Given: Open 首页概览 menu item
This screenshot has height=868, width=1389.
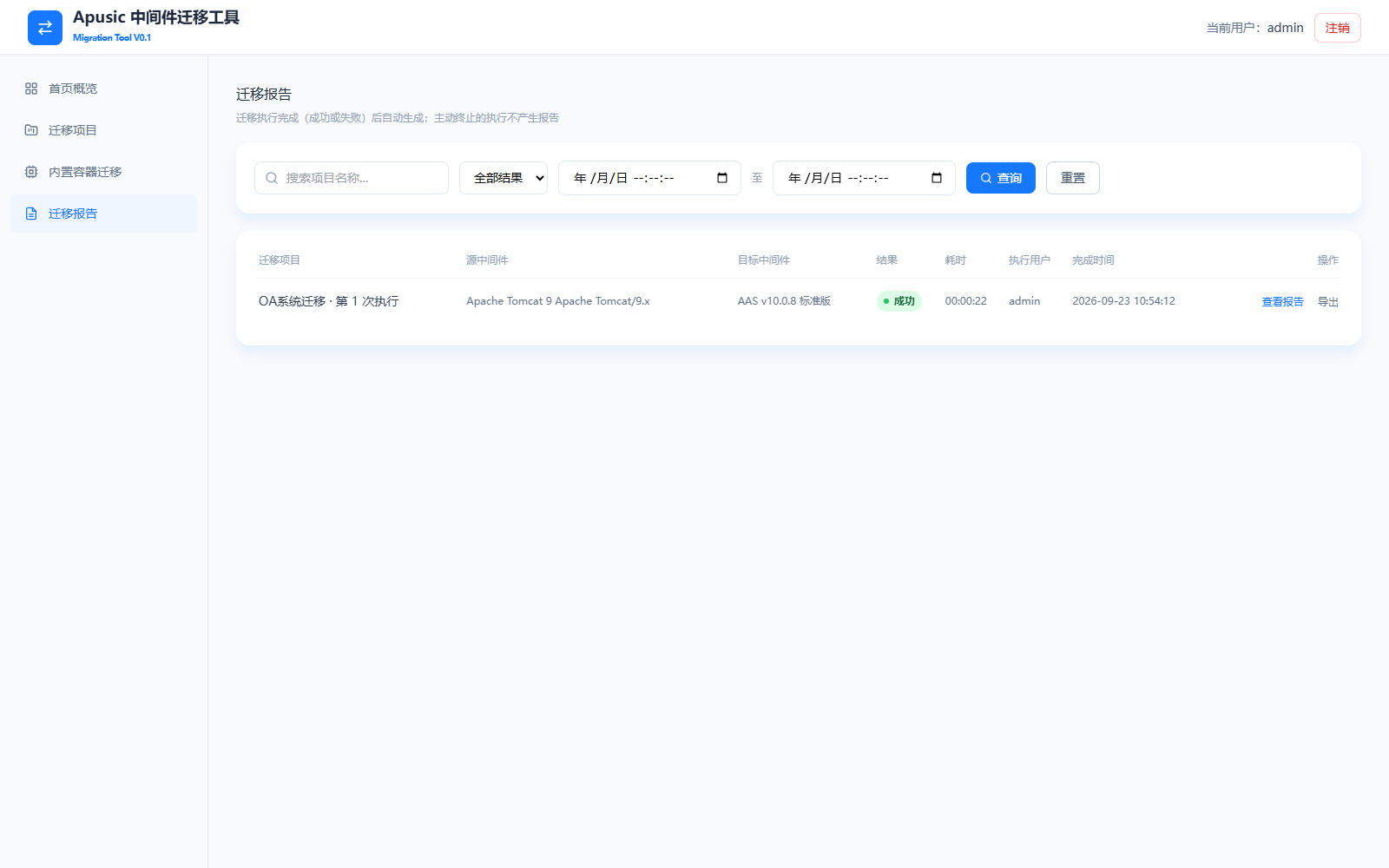Looking at the screenshot, I should tap(104, 89).
